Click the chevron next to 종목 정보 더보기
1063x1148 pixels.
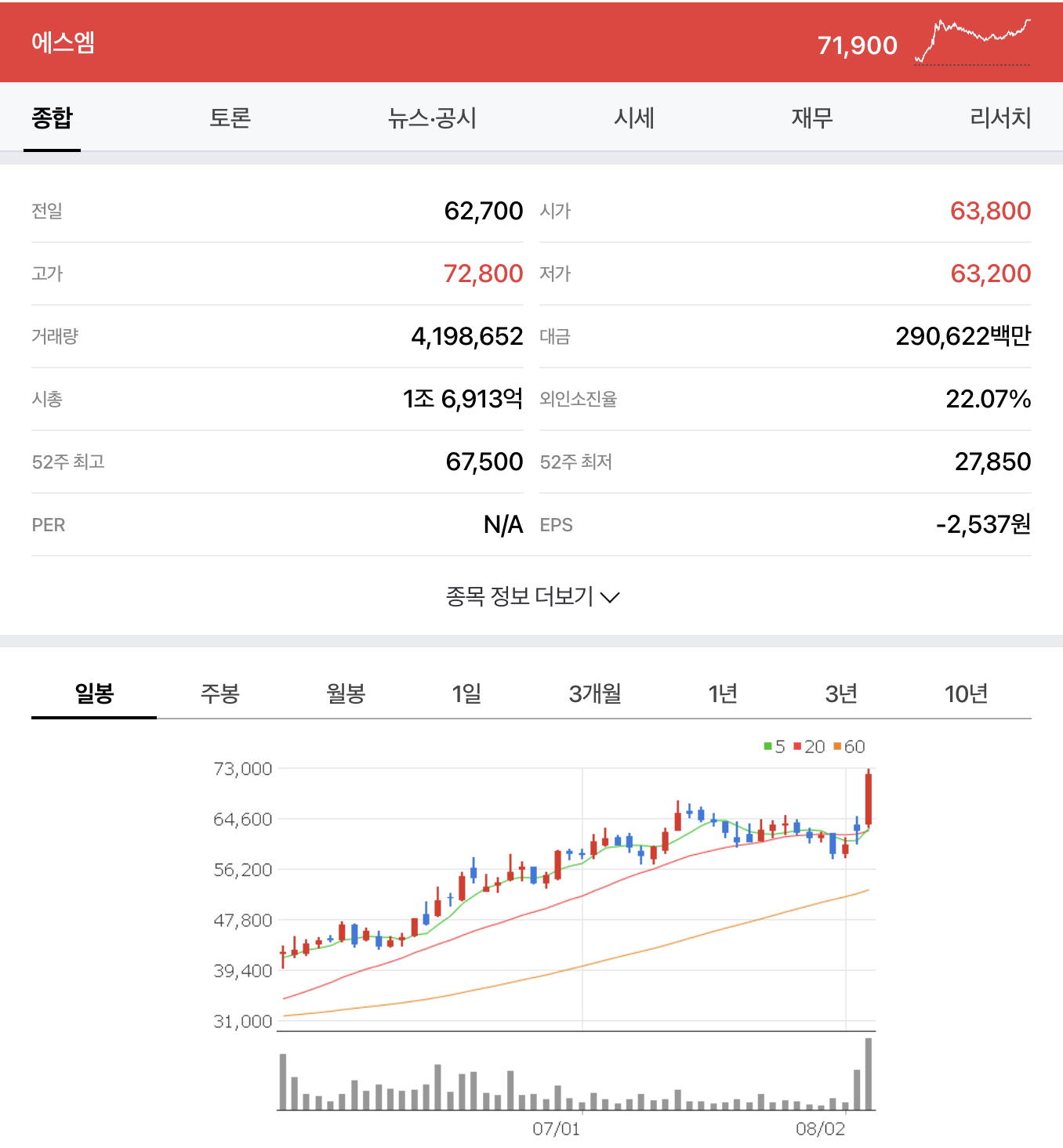(610, 598)
